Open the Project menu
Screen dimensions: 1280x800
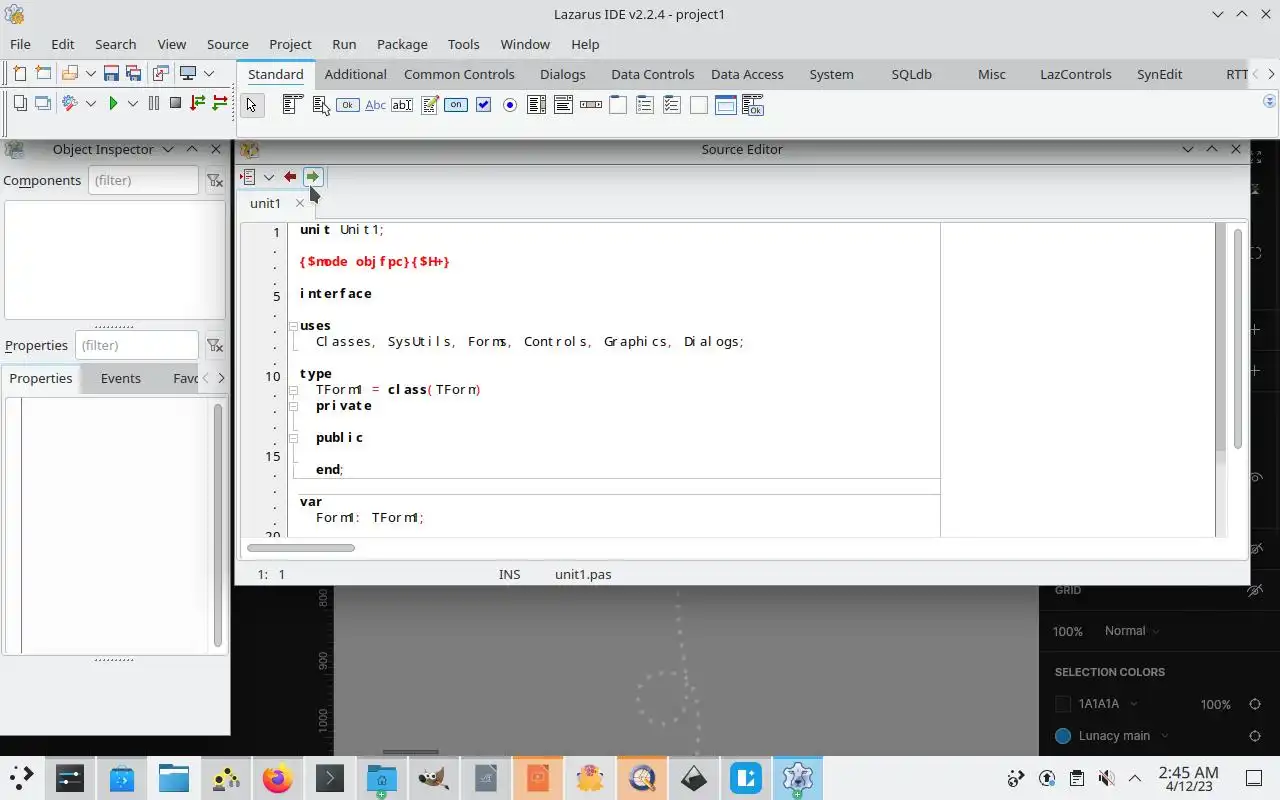click(x=290, y=44)
